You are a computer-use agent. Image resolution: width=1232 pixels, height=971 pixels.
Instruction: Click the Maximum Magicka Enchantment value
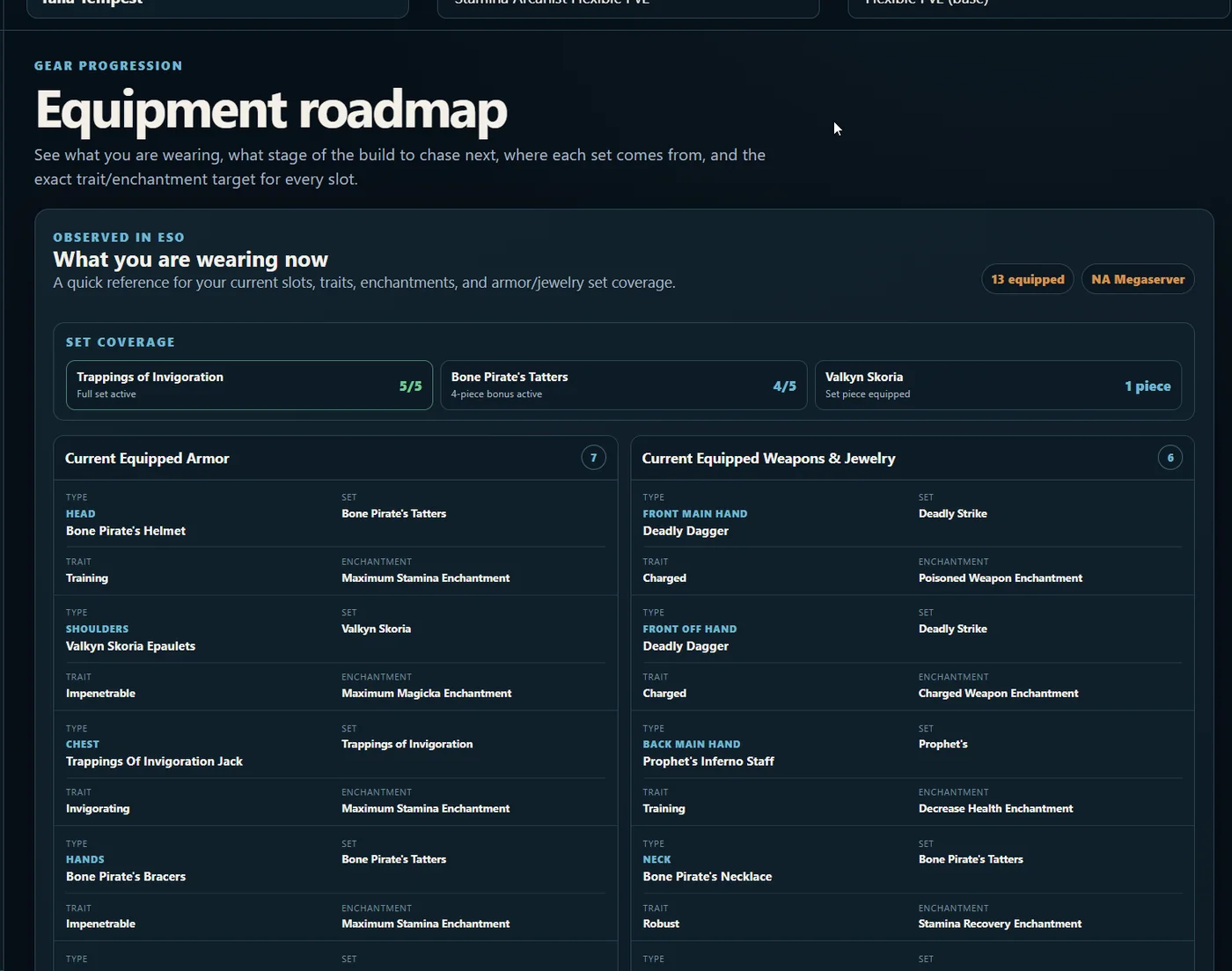coord(426,694)
